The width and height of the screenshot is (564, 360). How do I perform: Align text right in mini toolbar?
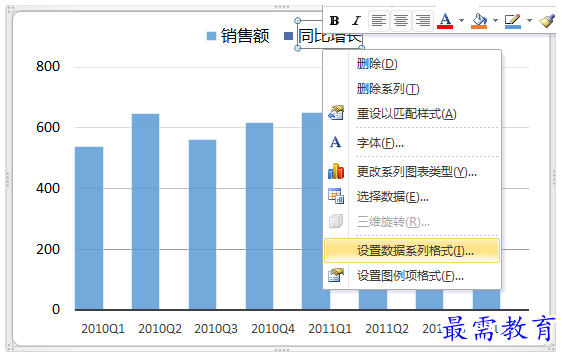click(423, 21)
